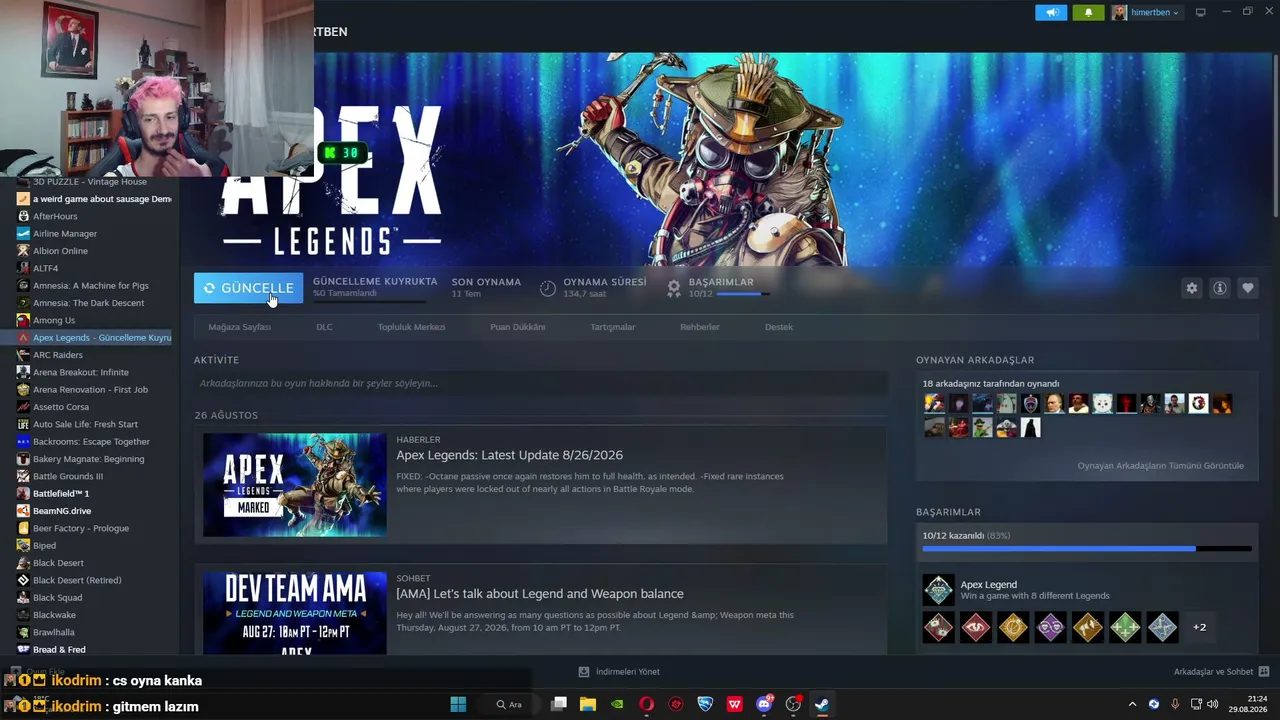Viewport: 1280px width, 720px height.
Task: Select Black Squad in the library
Action: [x=58, y=598]
